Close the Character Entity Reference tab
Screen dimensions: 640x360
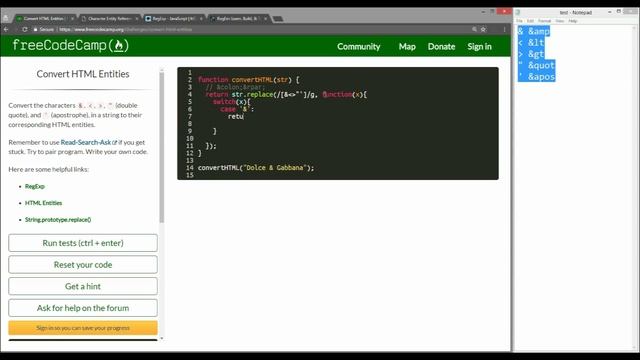point(137,19)
